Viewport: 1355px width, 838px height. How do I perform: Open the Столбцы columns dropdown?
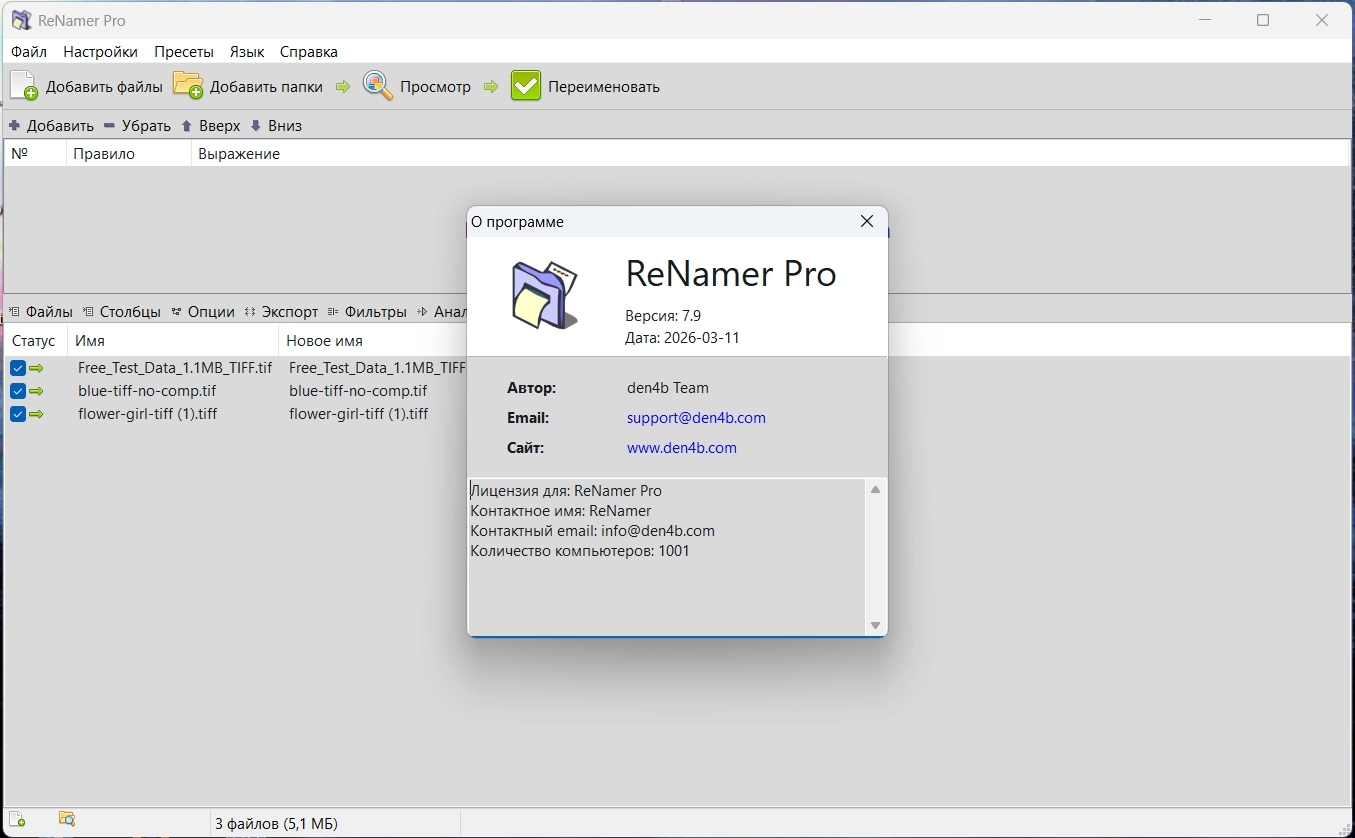[122, 312]
